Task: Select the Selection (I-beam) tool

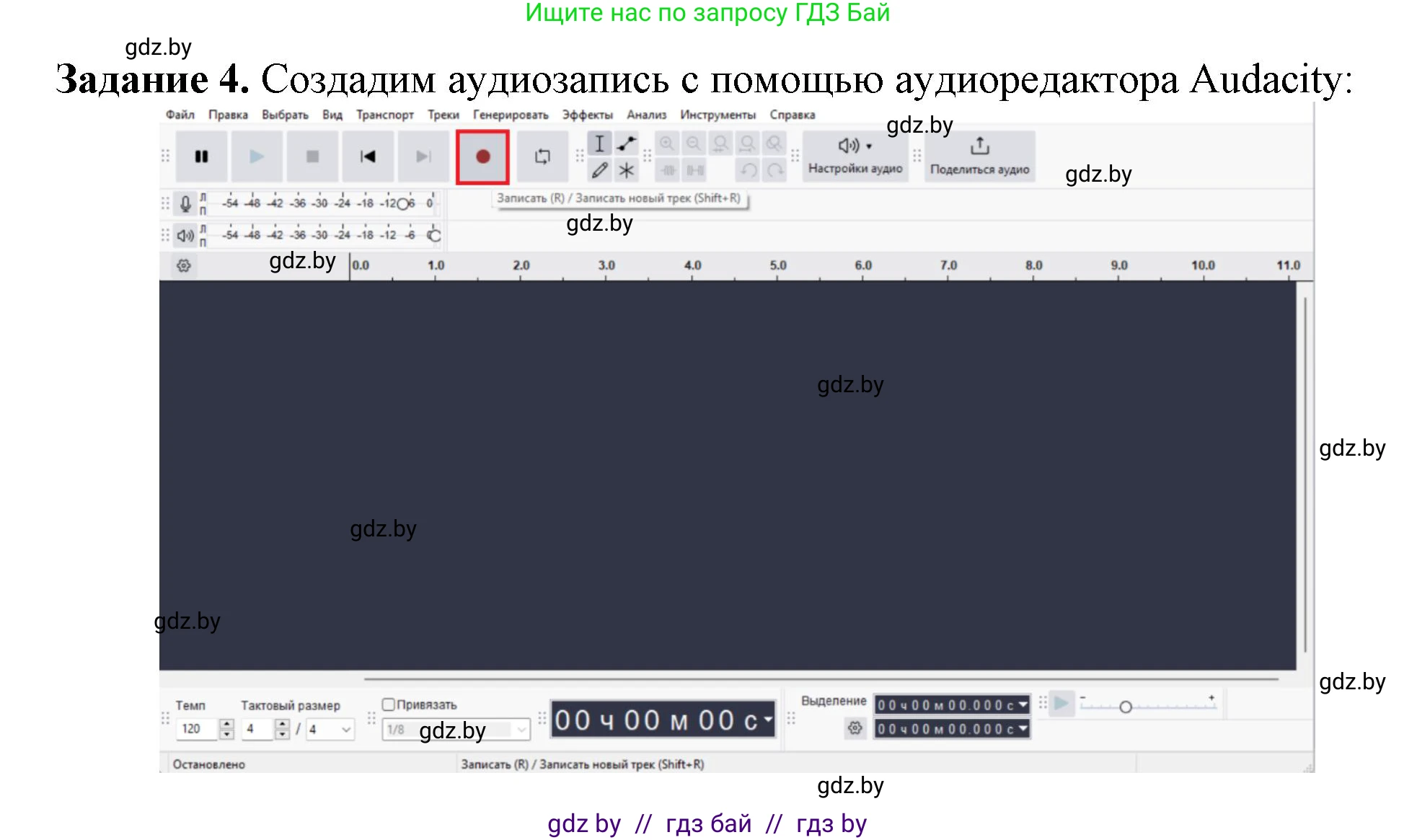Action: (x=599, y=143)
